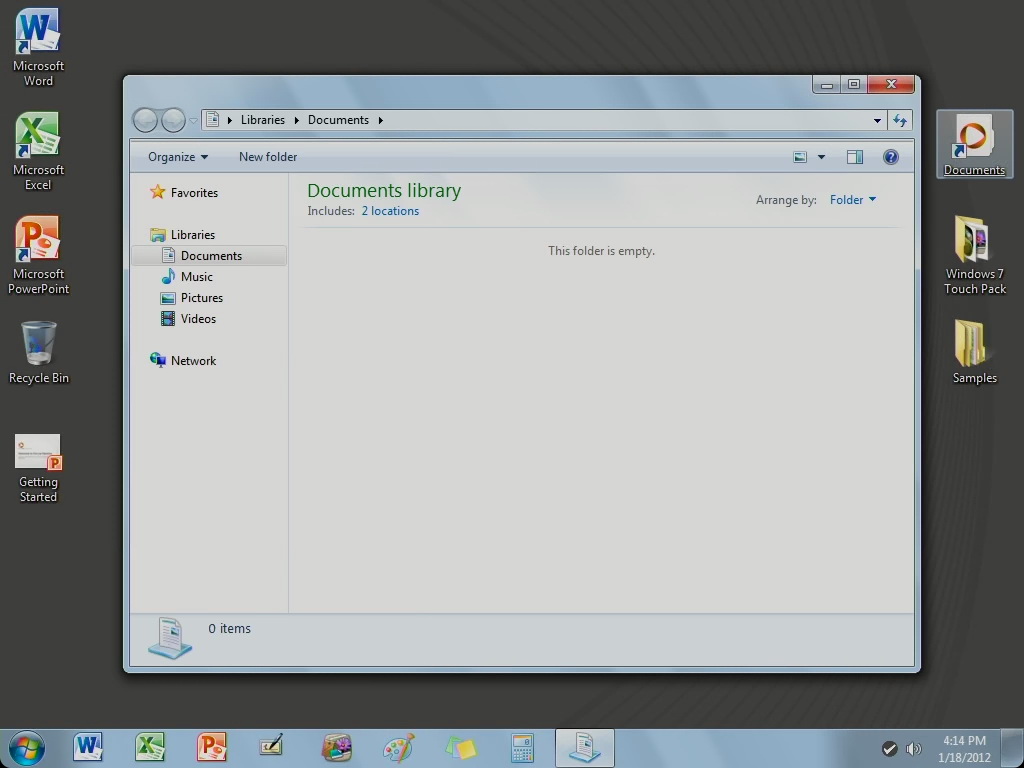Mute sound via the volume tray icon
The width and height of the screenshot is (1024, 768).
913,749
